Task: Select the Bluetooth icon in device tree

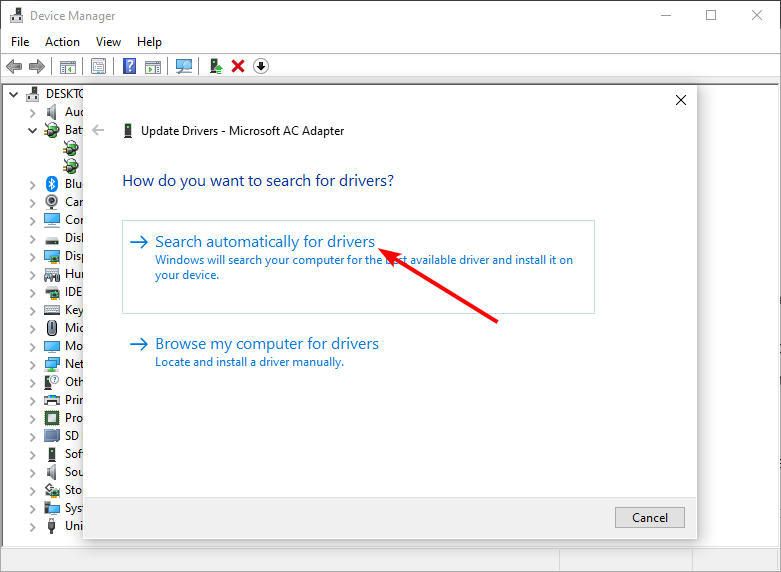Action: pos(52,184)
